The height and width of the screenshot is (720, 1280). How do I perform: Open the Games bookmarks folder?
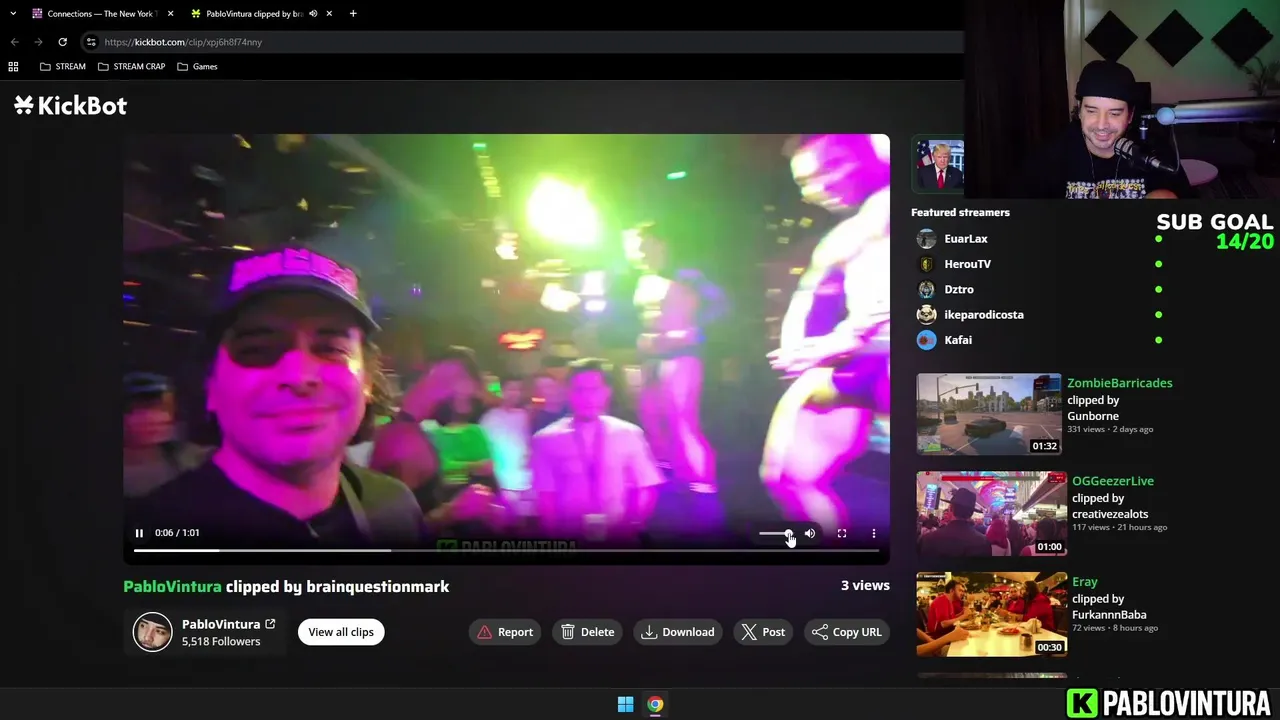tap(197, 66)
